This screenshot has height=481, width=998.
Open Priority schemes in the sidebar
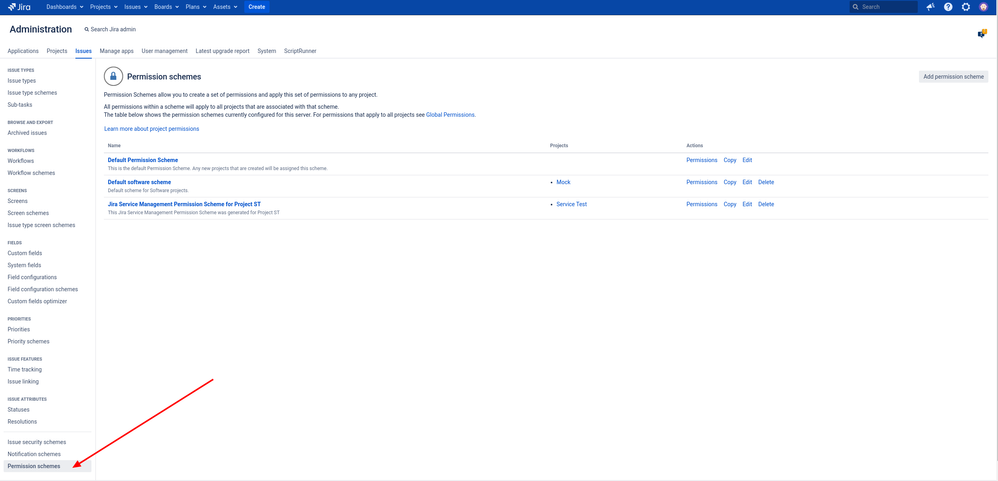(29, 342)
